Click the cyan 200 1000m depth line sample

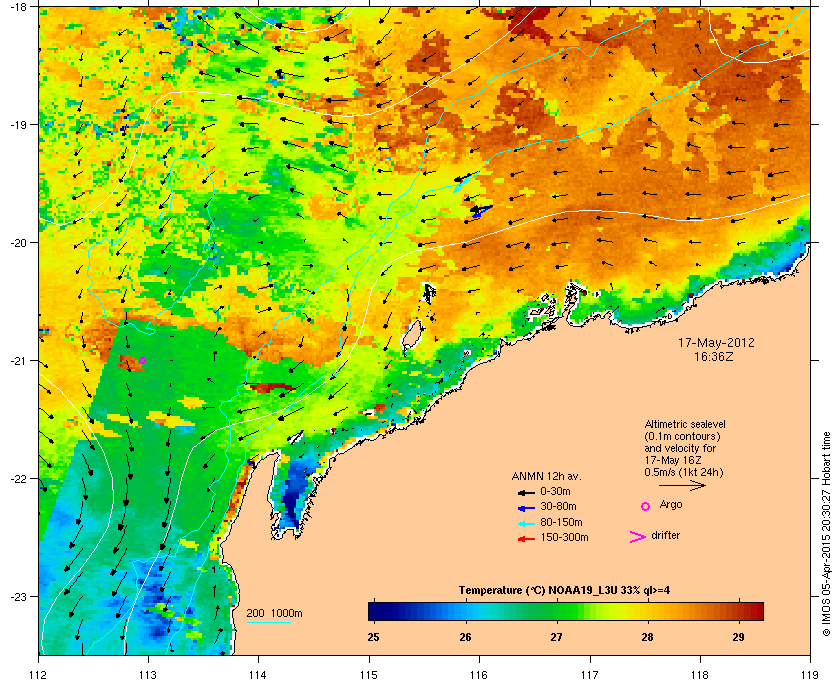pyautogui.click(x=268, y=623)
